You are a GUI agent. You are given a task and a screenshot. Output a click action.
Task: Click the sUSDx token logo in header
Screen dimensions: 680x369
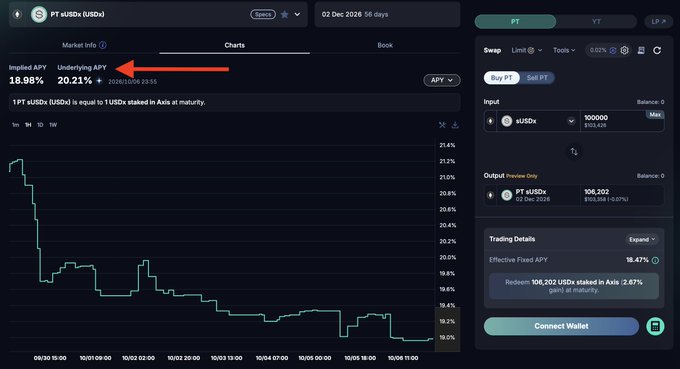click(39, 14)
